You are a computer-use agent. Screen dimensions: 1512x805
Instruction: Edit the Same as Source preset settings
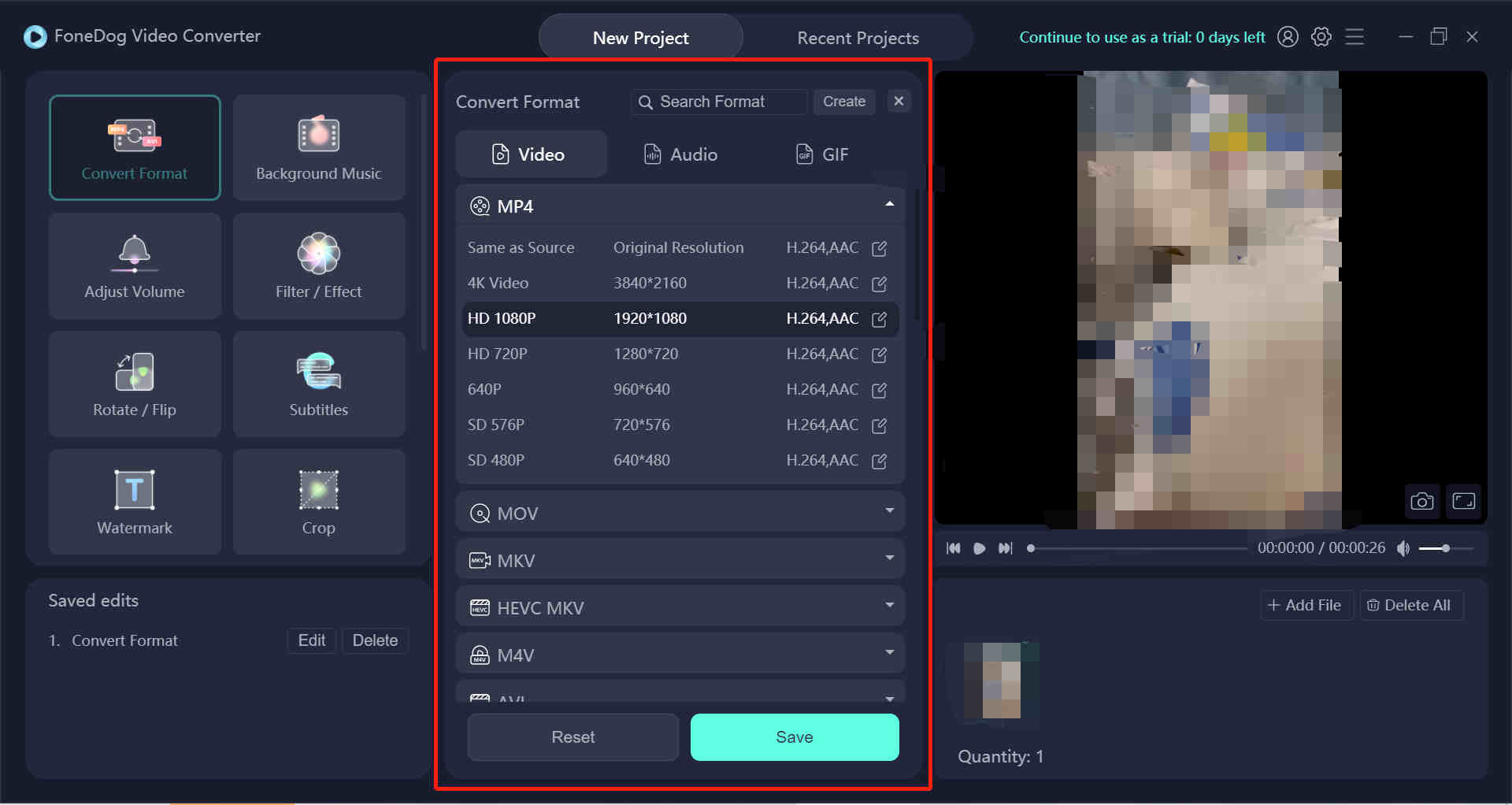click(880, 248)
